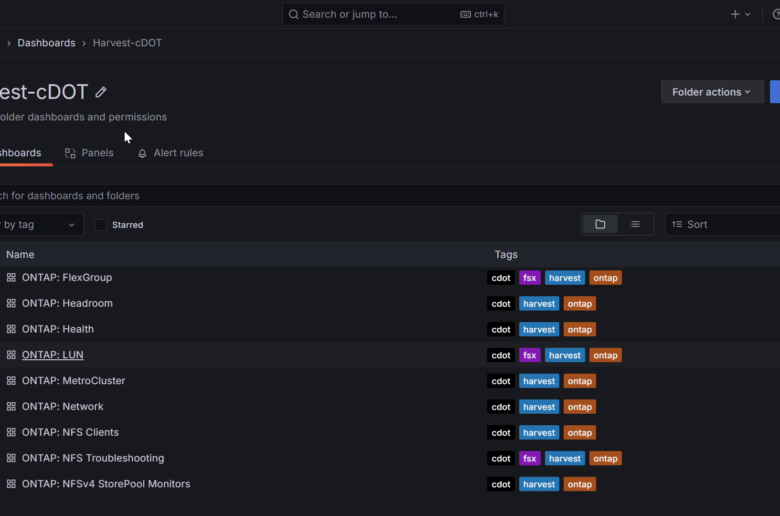
Task: Click the dashboard icon for ONTAP: FlexGroup
Action: pyautogui.click(x=11, y=278)
